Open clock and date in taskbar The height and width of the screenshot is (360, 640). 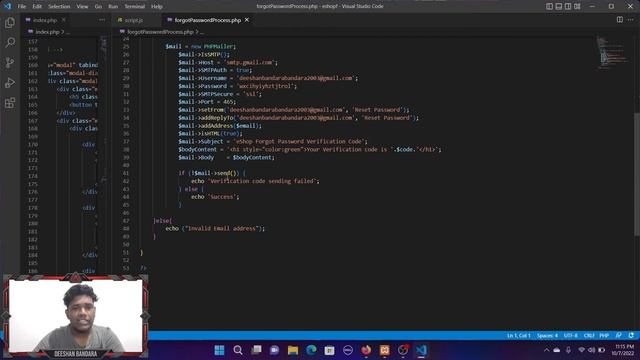623,350
